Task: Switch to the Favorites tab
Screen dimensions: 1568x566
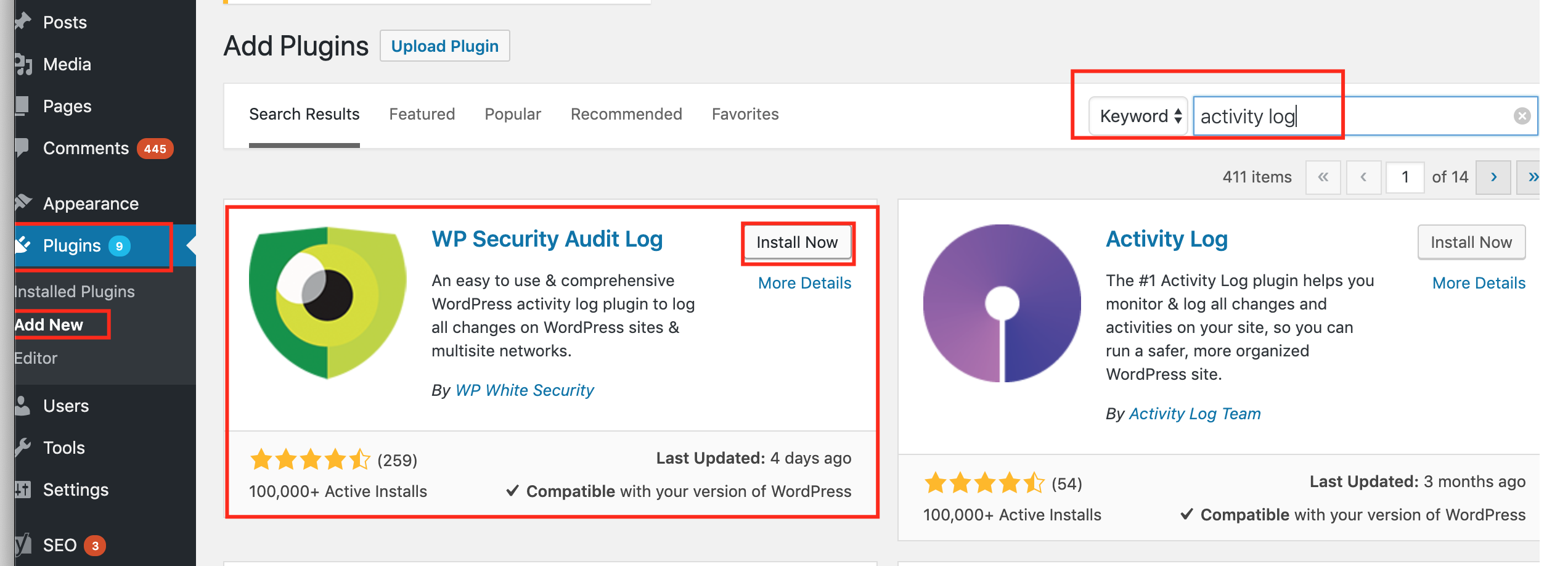Action: tap(745, 115)
